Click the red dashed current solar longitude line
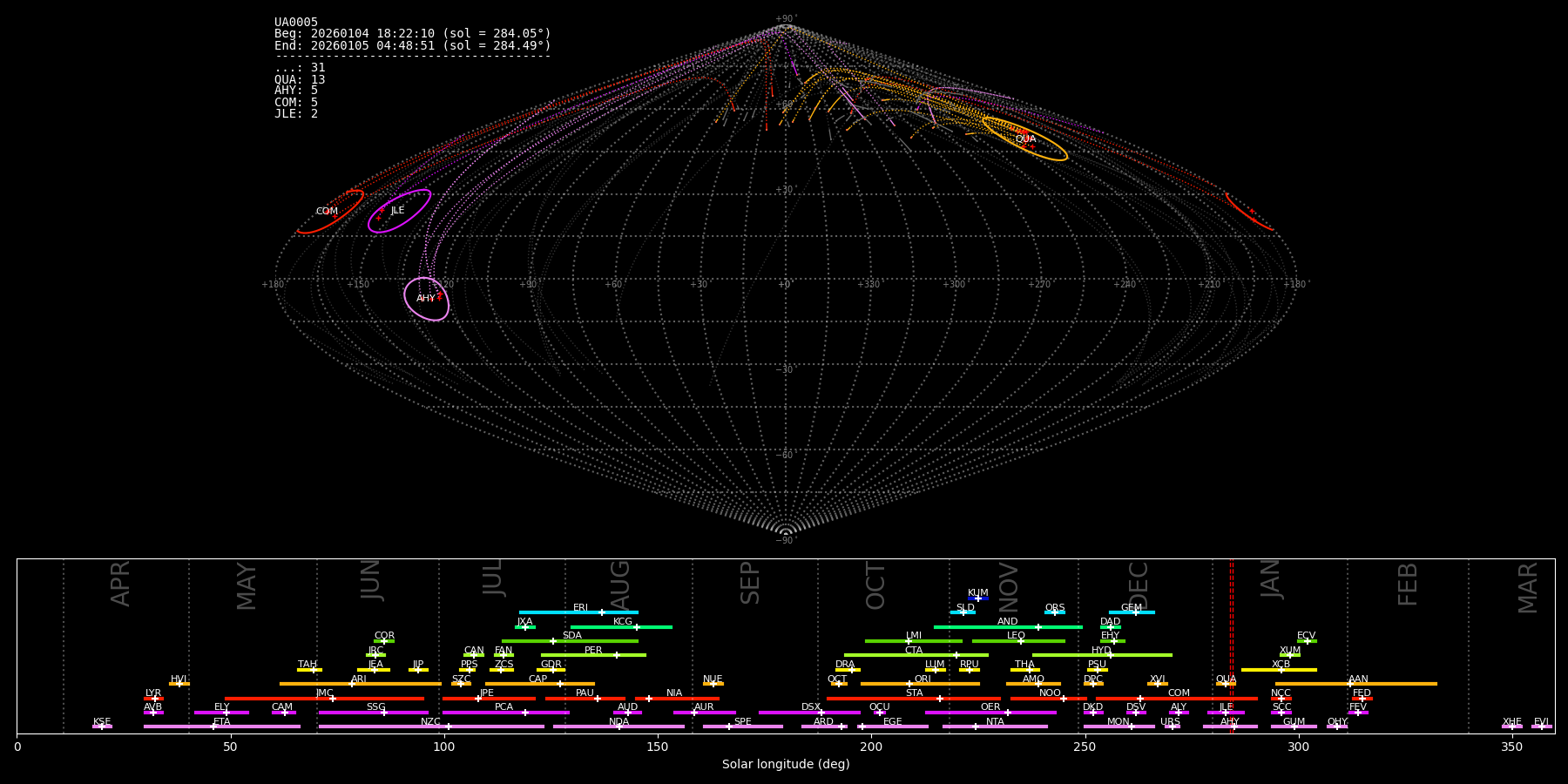 tap(1231, 645)
